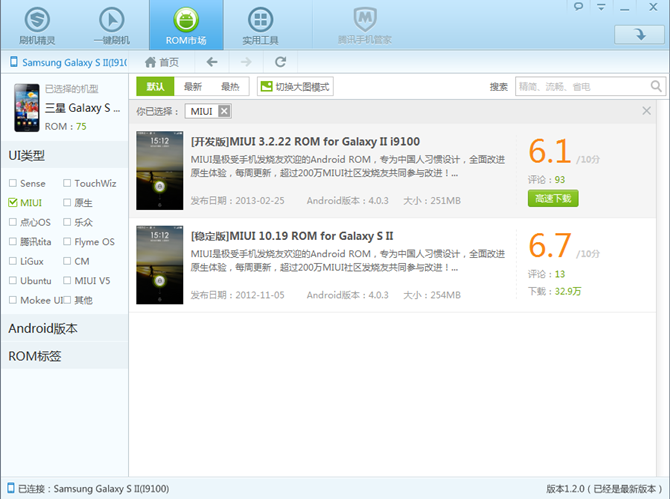Screen dimensions: 670x499
Task: Click the 评论：93 comments count
Action: point(546,179)
